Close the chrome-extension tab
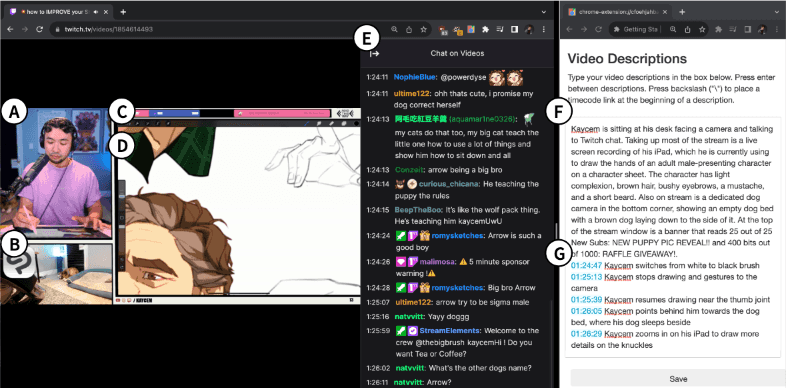 [x=665, y=12]
